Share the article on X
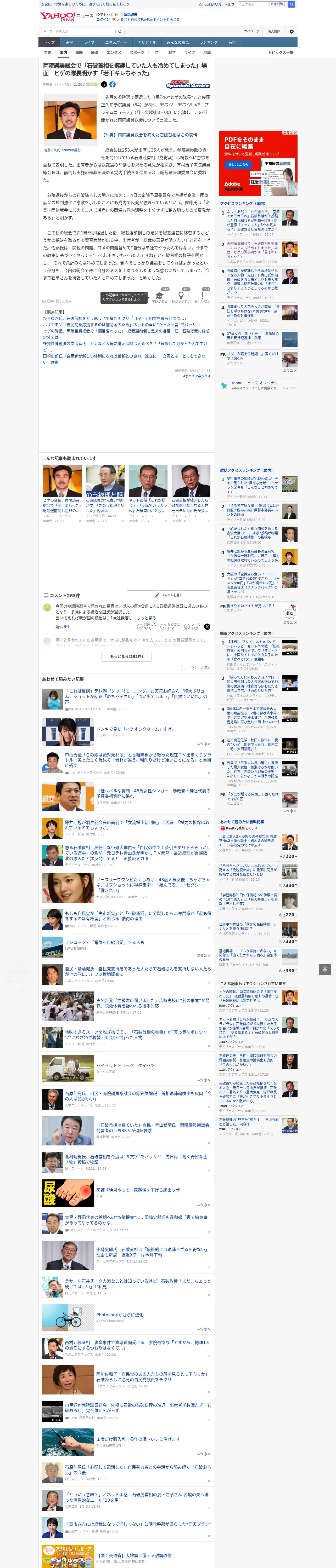This screenshot has height=1568, width=336. [x=104, y=85]
